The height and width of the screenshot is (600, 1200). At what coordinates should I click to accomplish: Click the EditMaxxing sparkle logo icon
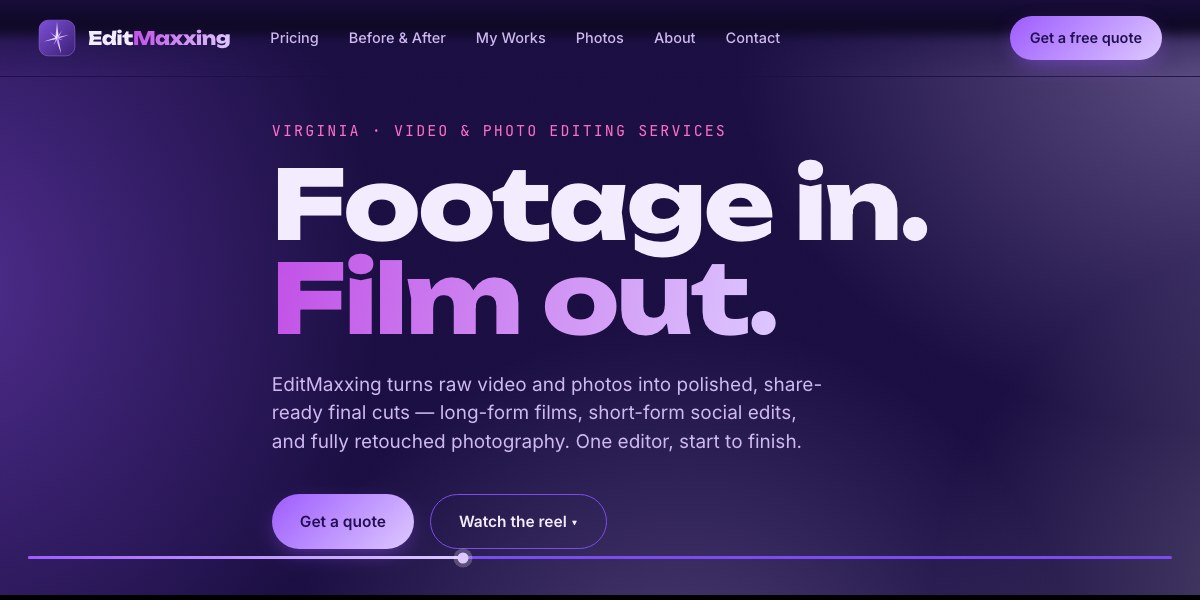pos(57,38)
